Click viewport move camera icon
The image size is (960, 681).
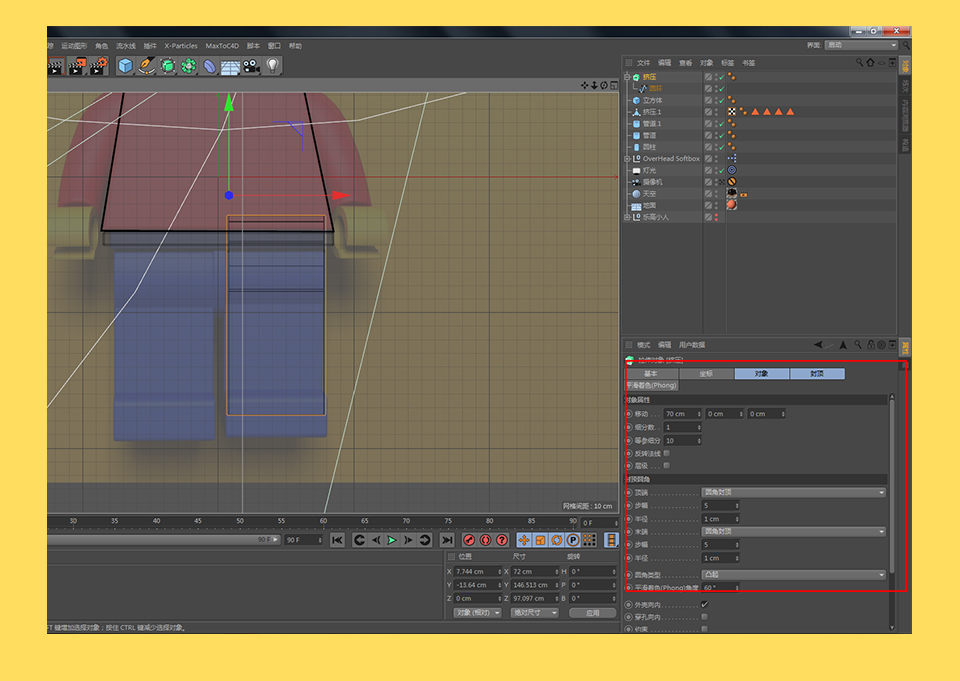(585, 86)
